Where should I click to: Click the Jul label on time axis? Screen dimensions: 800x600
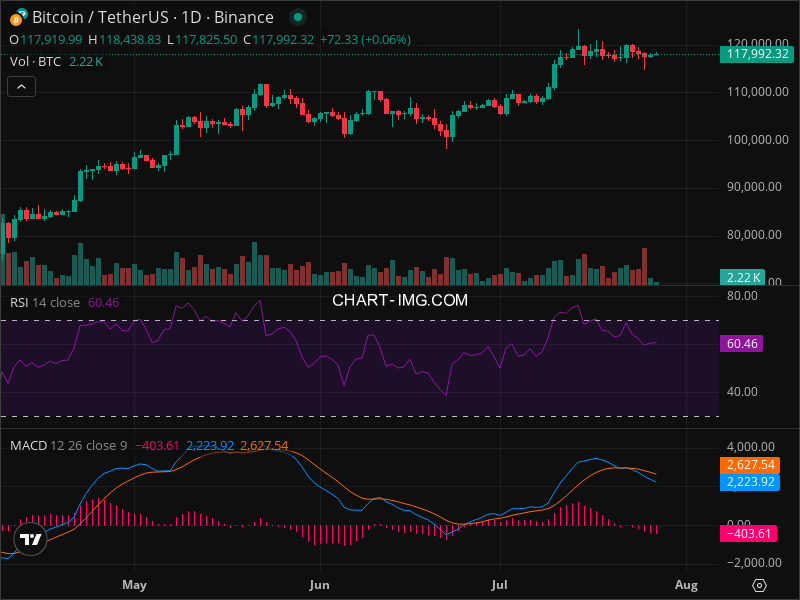(499, 585)
